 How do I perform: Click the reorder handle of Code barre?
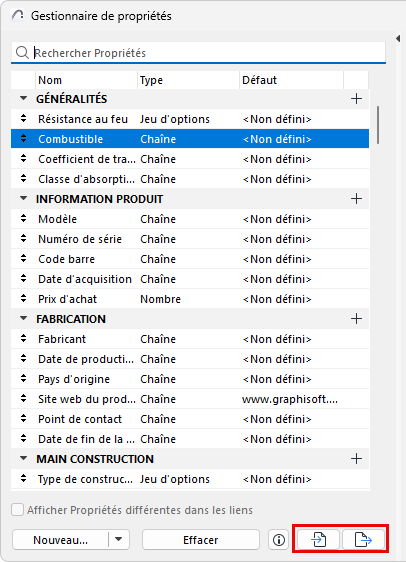point(24,258)
